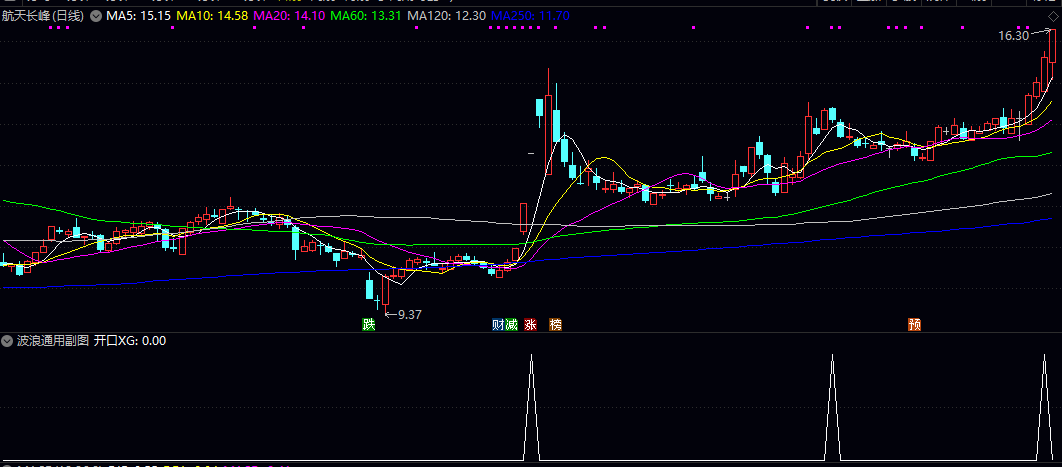Click the 航天长峰(日线) stock title
The height and width of the screenshot is (467, 1062).
point(43,16)
